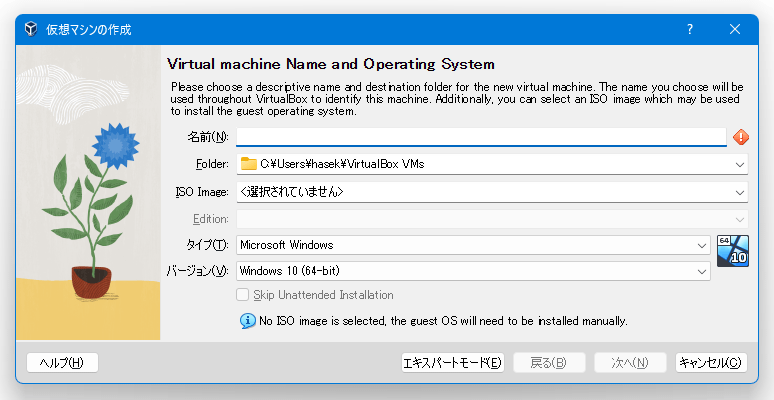The height and width of the screenshot is (400, 774).
Task: Click the 仮想マシンの作成 window title
Action: pos(89,30)
